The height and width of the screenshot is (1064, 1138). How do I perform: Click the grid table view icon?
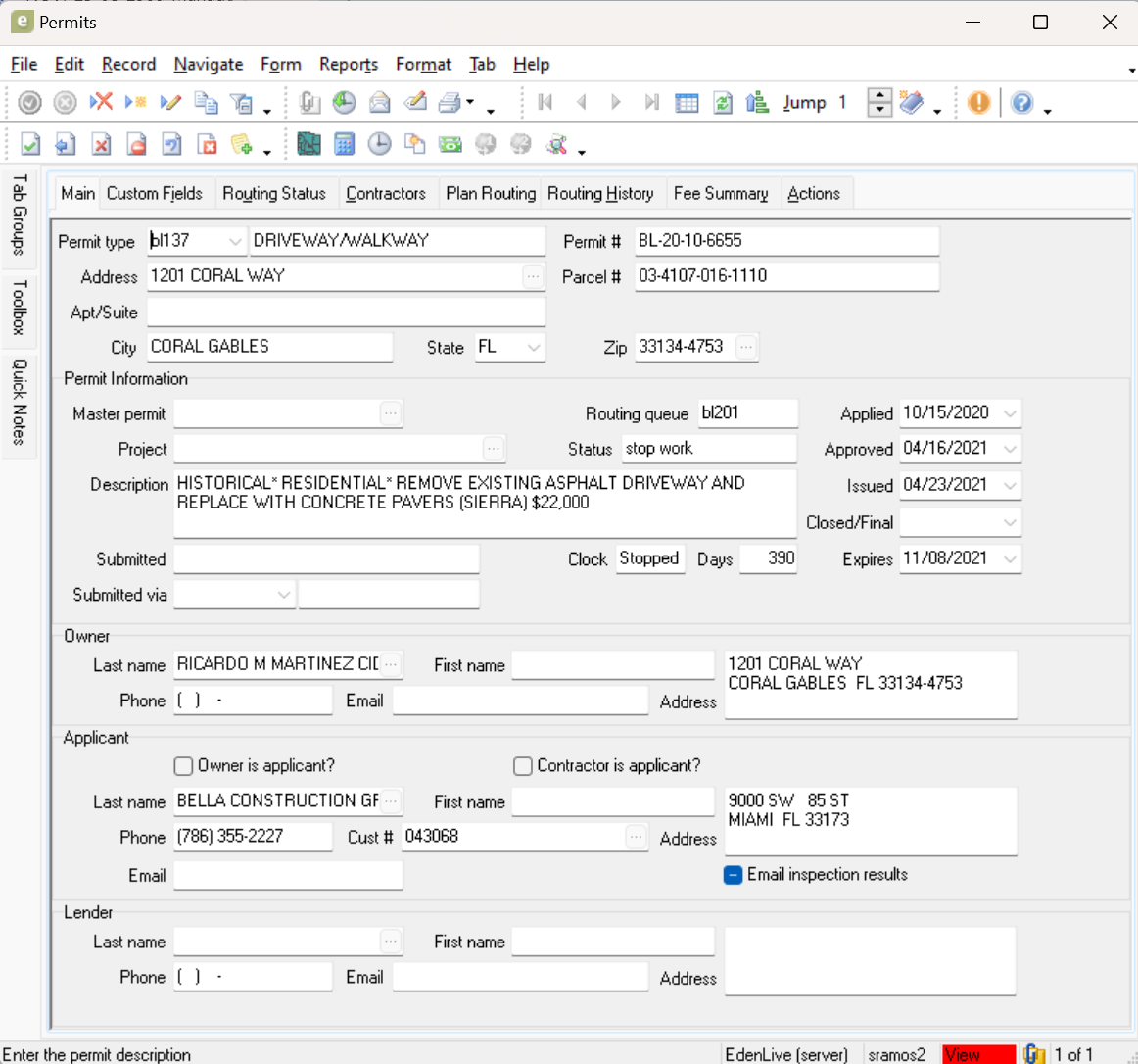click(x=688, y=103)
